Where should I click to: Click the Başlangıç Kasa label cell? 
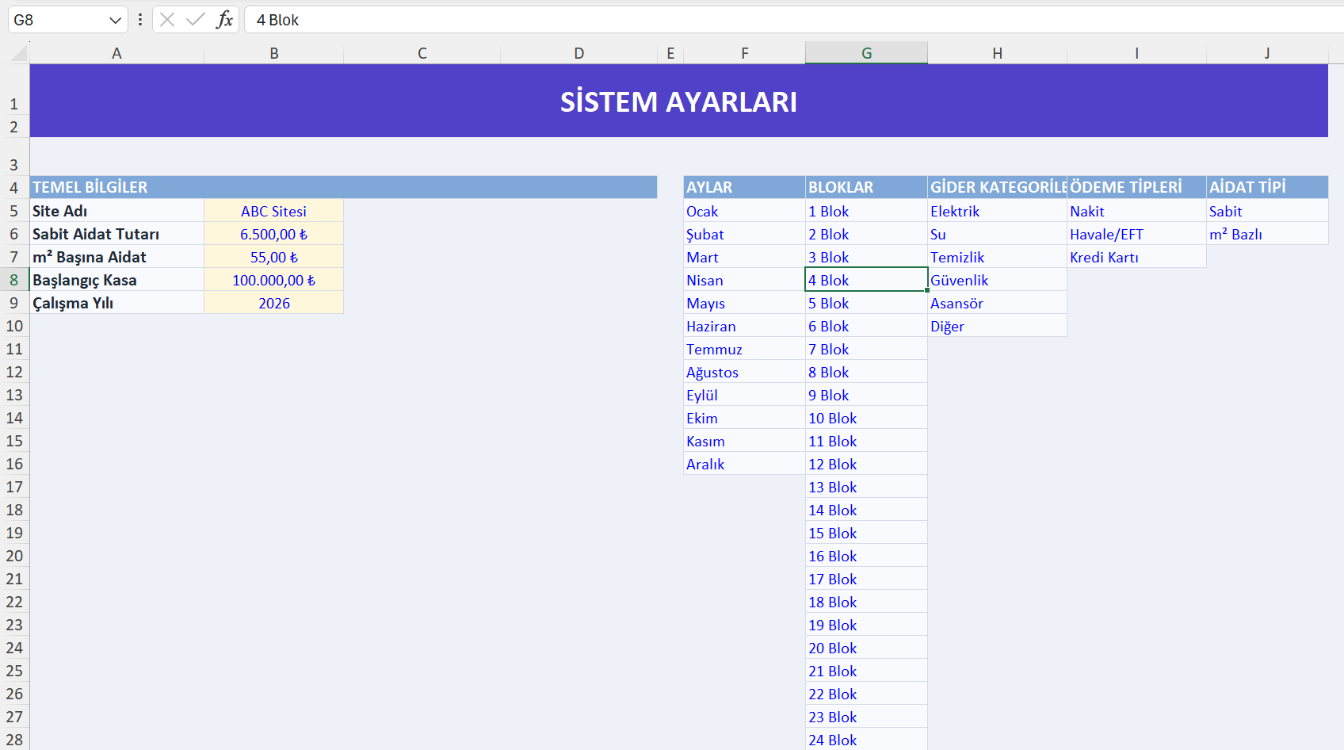[117, 280]
